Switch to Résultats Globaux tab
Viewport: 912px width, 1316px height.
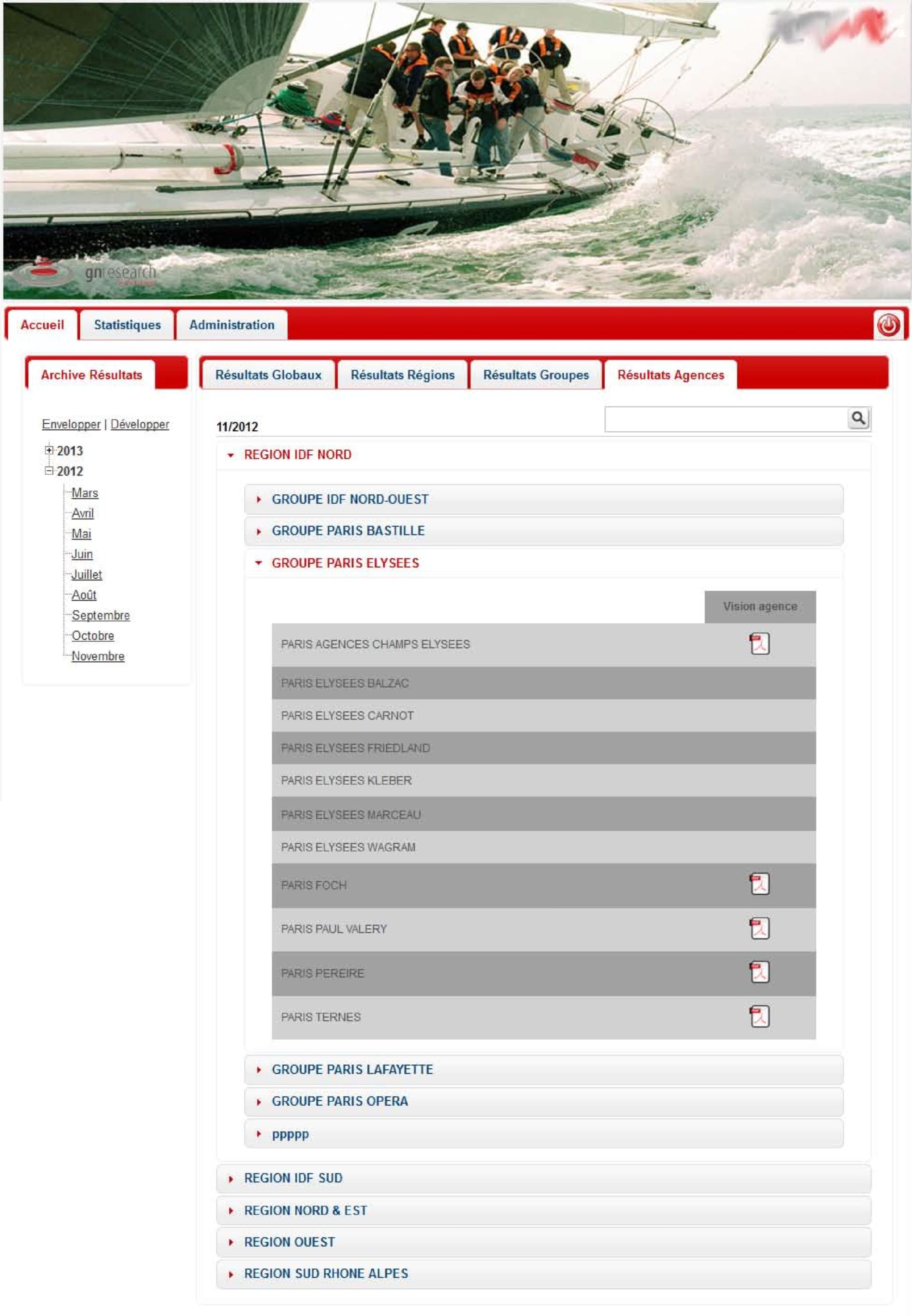point(268,375)
